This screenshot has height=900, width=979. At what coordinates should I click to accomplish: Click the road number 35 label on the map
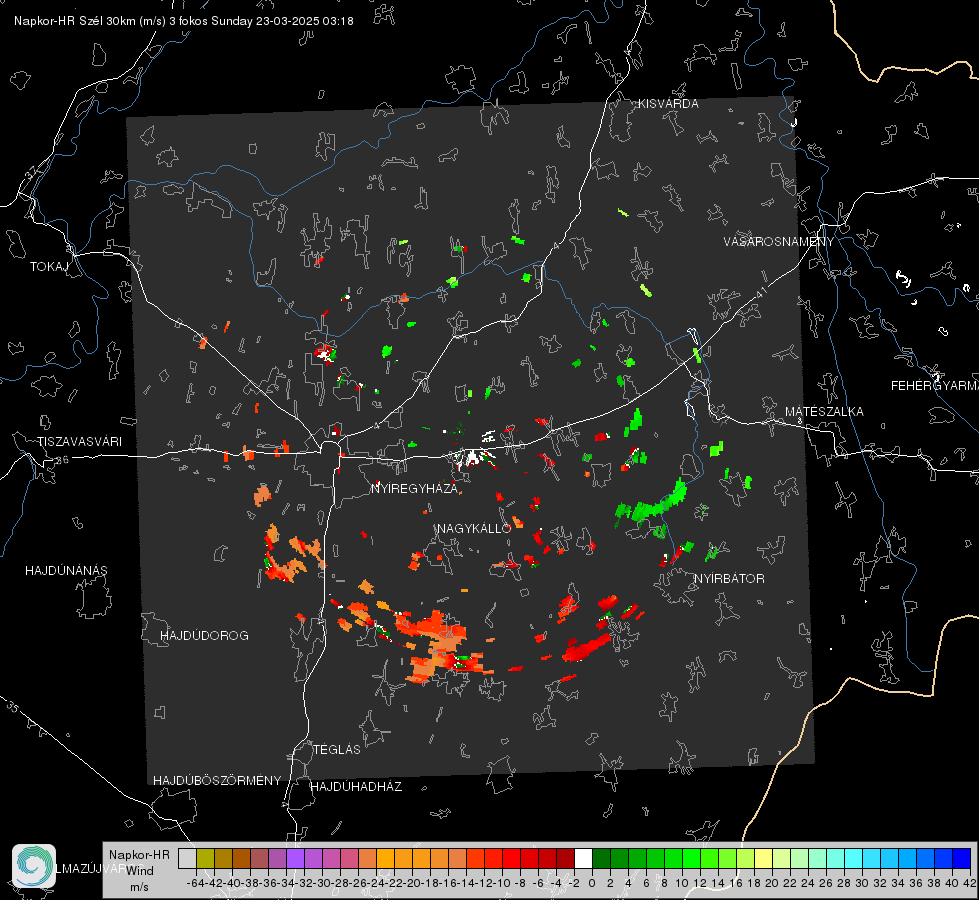pyautogui.click(x=12, y=707)
